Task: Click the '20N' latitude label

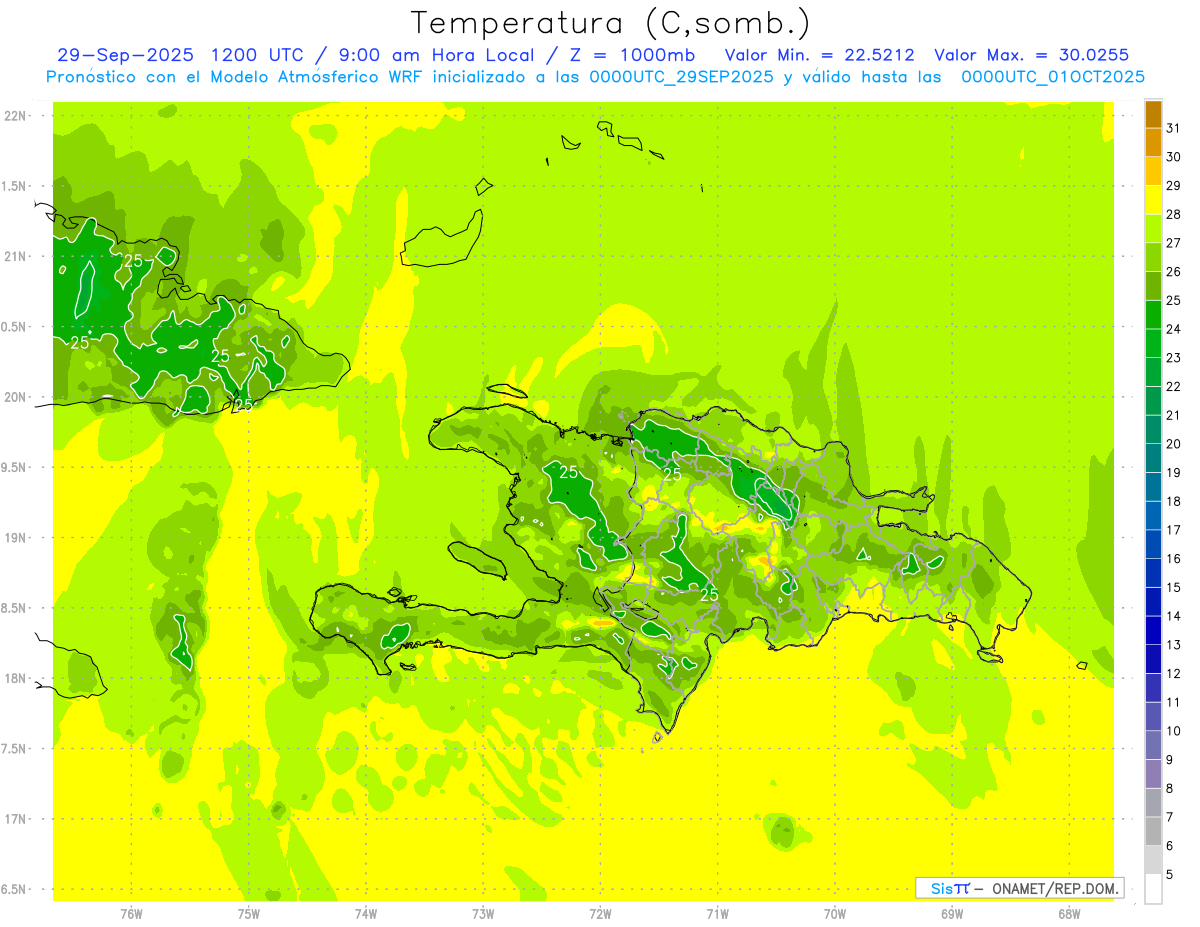Action: coord(15,398)
